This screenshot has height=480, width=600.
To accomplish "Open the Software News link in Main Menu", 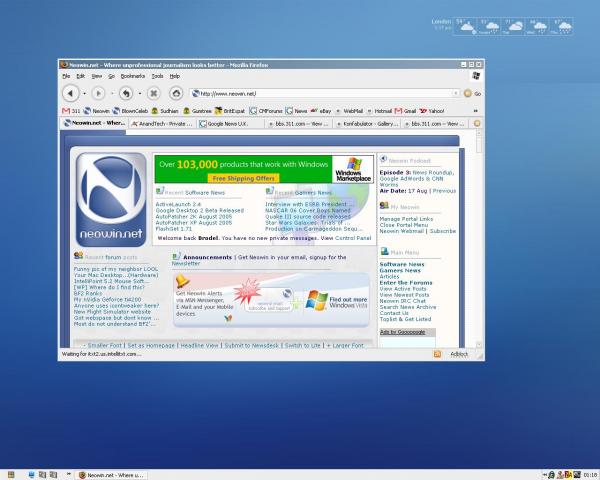I will [x=402, y=264].
